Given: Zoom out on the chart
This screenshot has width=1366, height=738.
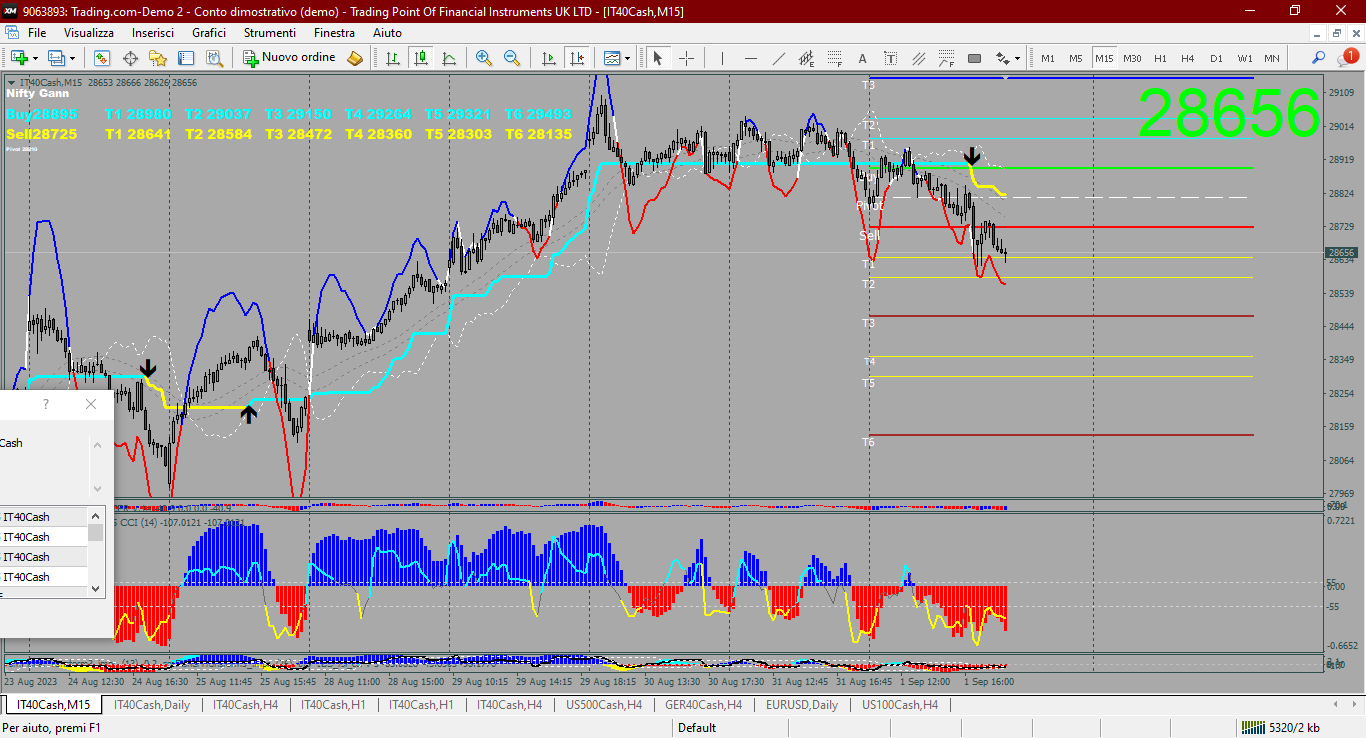Looking at the screenshot, I should coord(512,58).
